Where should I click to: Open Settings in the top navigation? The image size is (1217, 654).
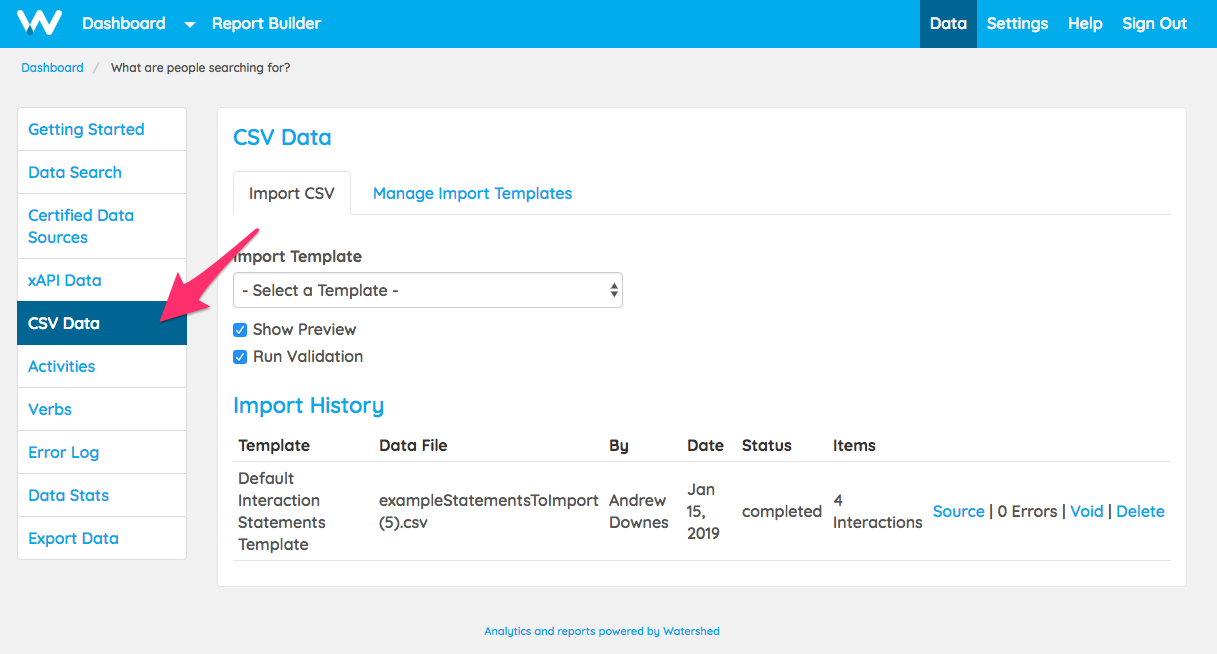1017,24
